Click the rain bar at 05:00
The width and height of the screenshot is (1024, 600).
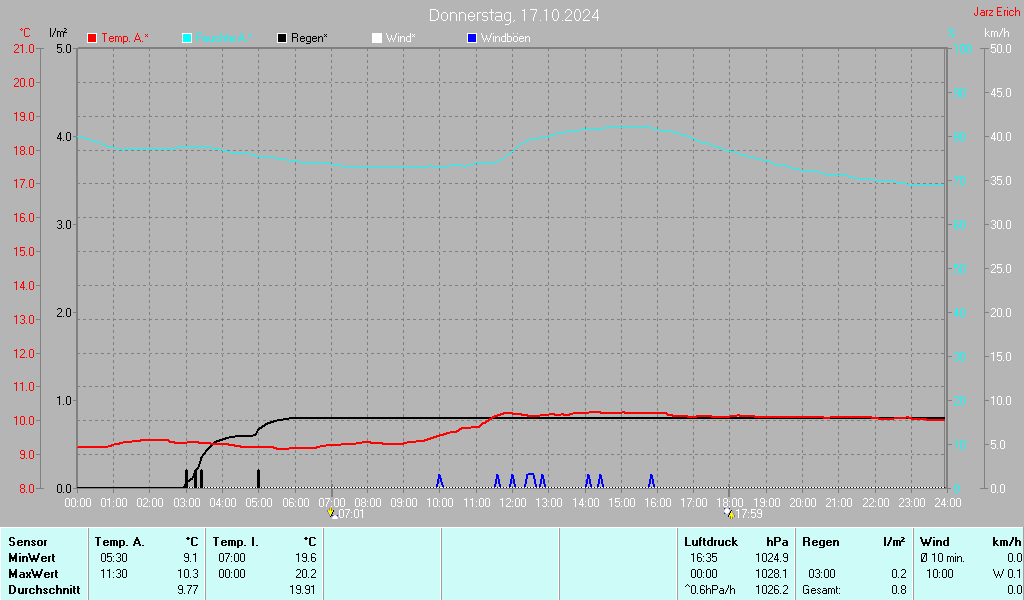pyautogui.click(x=258, y=478)
